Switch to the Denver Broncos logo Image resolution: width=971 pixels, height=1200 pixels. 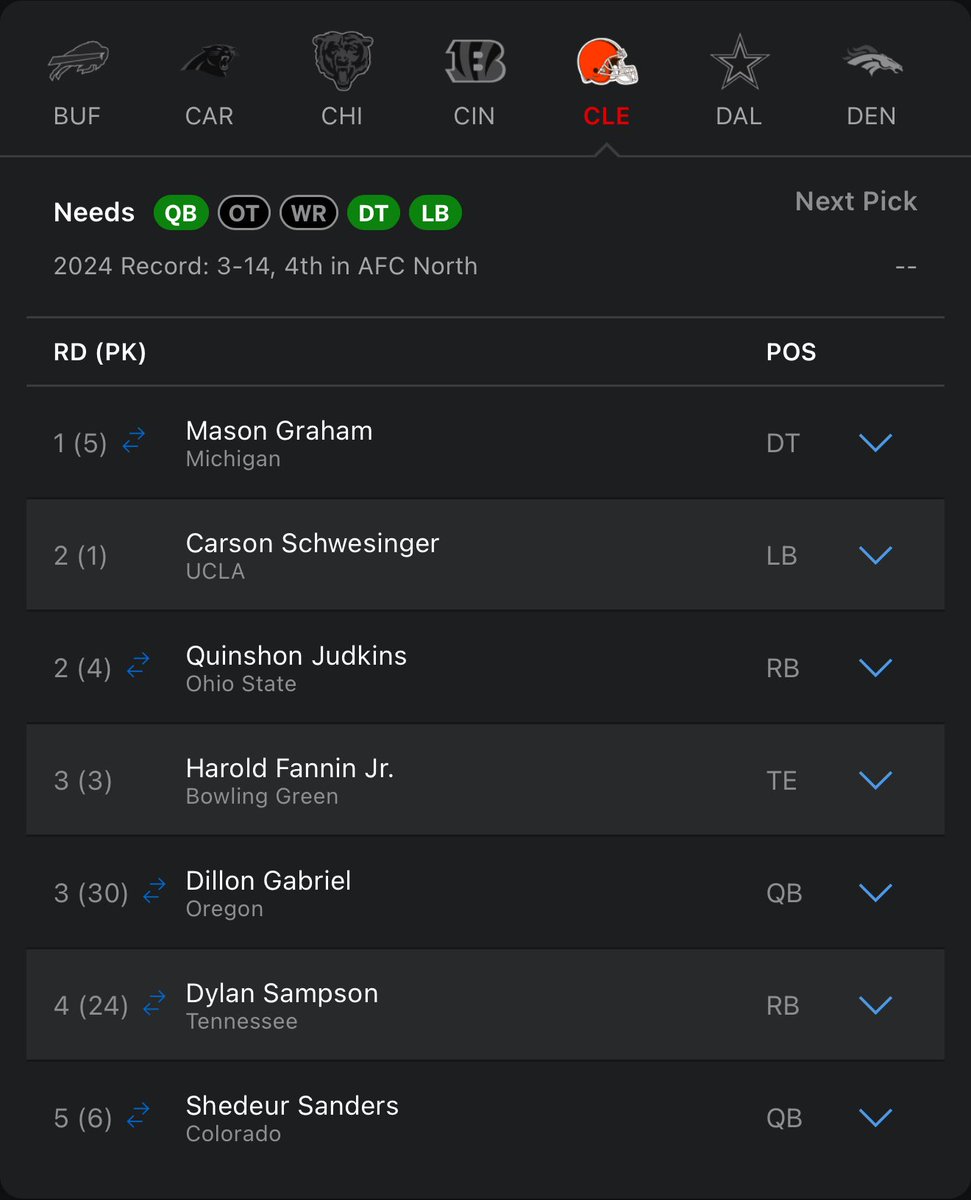tap(871, 62)
